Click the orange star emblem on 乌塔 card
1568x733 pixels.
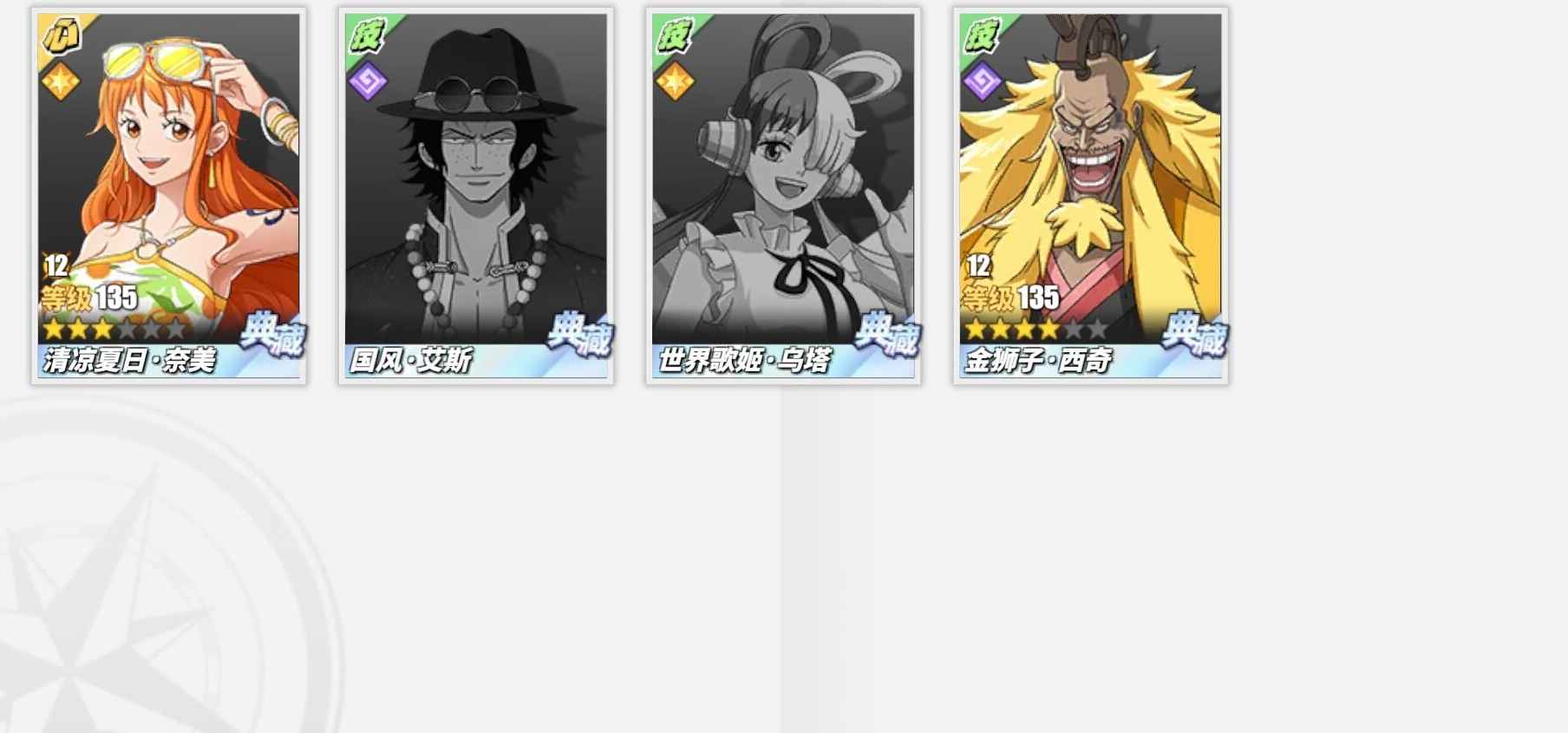pyautogui.click(x=675, y=82)
